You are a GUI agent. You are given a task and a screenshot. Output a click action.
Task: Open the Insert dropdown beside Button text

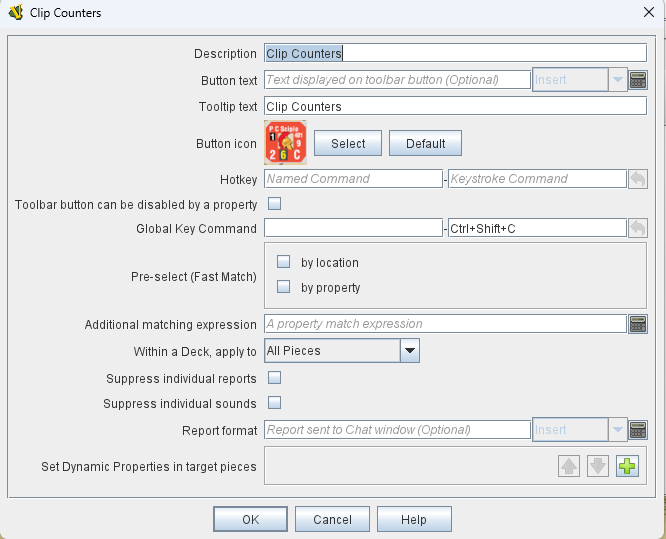617,80
